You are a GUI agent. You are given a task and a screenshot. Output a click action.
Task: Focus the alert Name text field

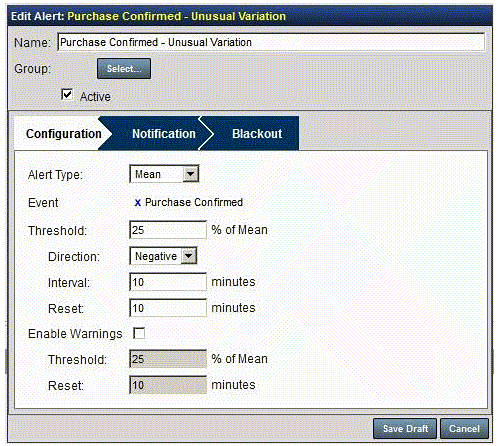pos(271,42)
